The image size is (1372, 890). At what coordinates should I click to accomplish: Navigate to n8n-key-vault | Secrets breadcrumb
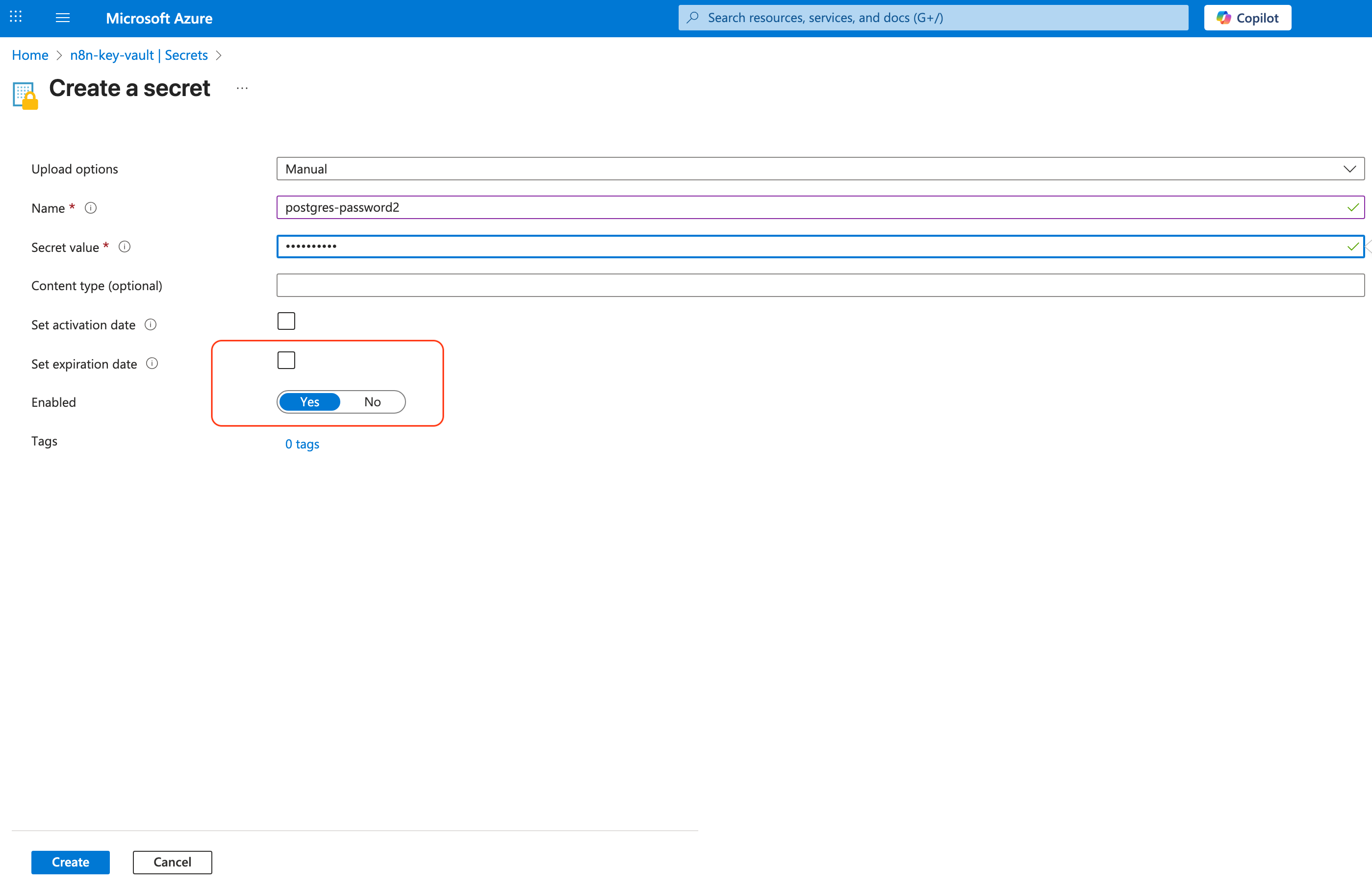click(138, 55)
